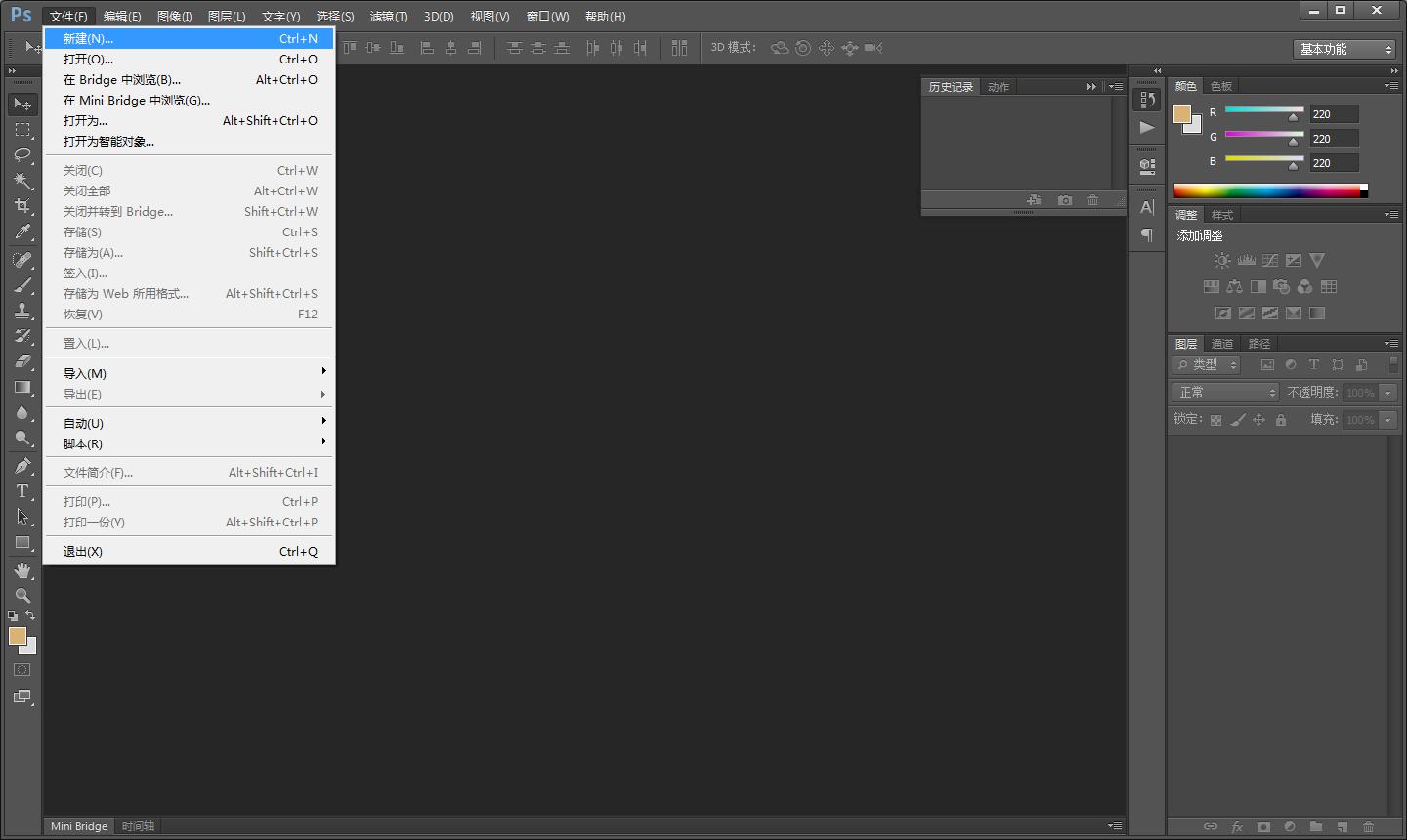Switch to the 路径 tab
This screenshot has width=1407, height=840.
pos(1259,344)
